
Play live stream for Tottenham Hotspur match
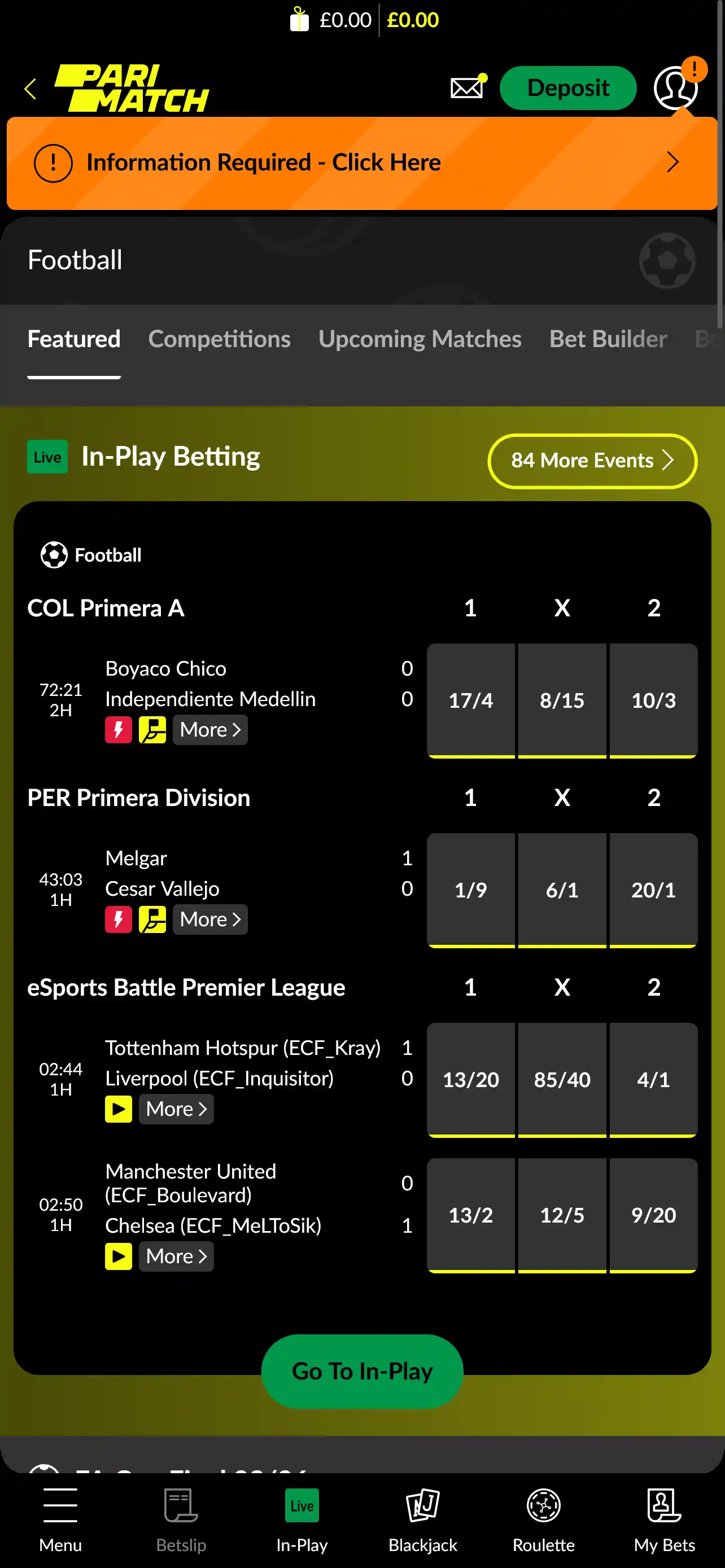[118, 1109]
